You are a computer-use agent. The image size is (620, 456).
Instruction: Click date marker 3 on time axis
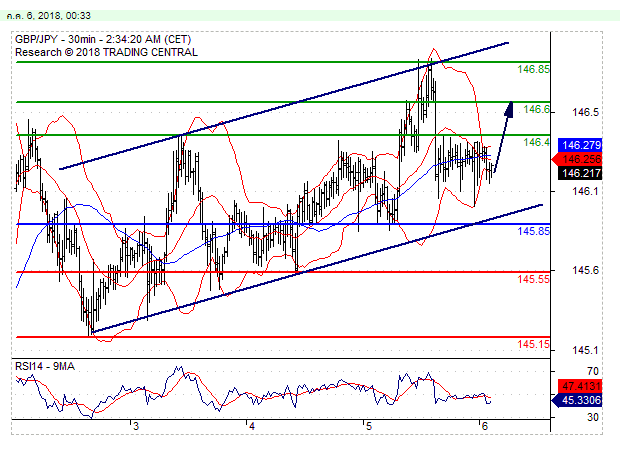135,426
